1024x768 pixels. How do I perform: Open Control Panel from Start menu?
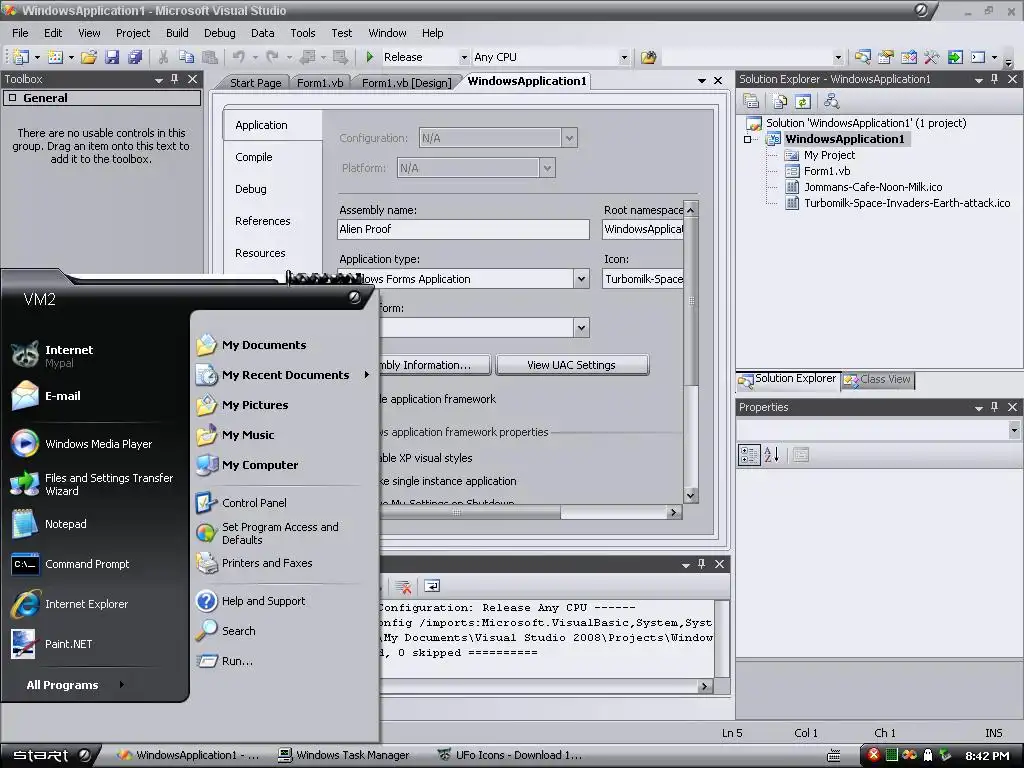[254, 503]
